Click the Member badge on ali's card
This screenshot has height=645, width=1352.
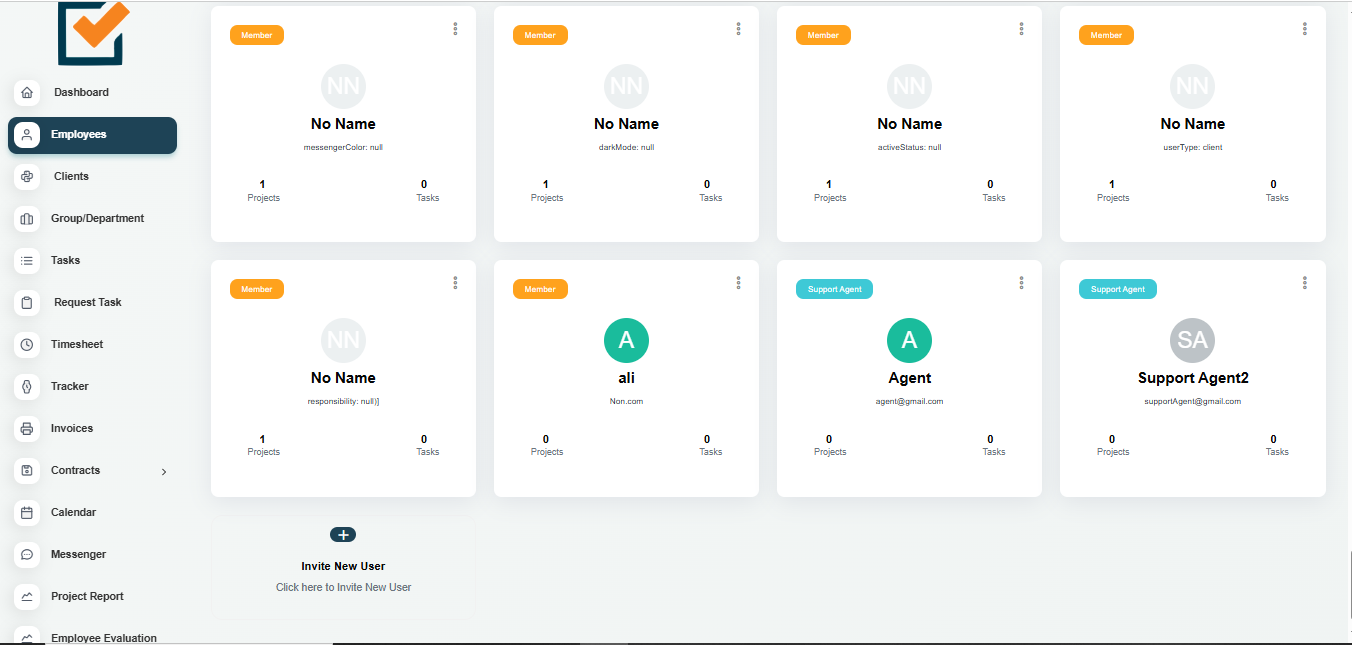pyautogui.click(x=540, y=289)
